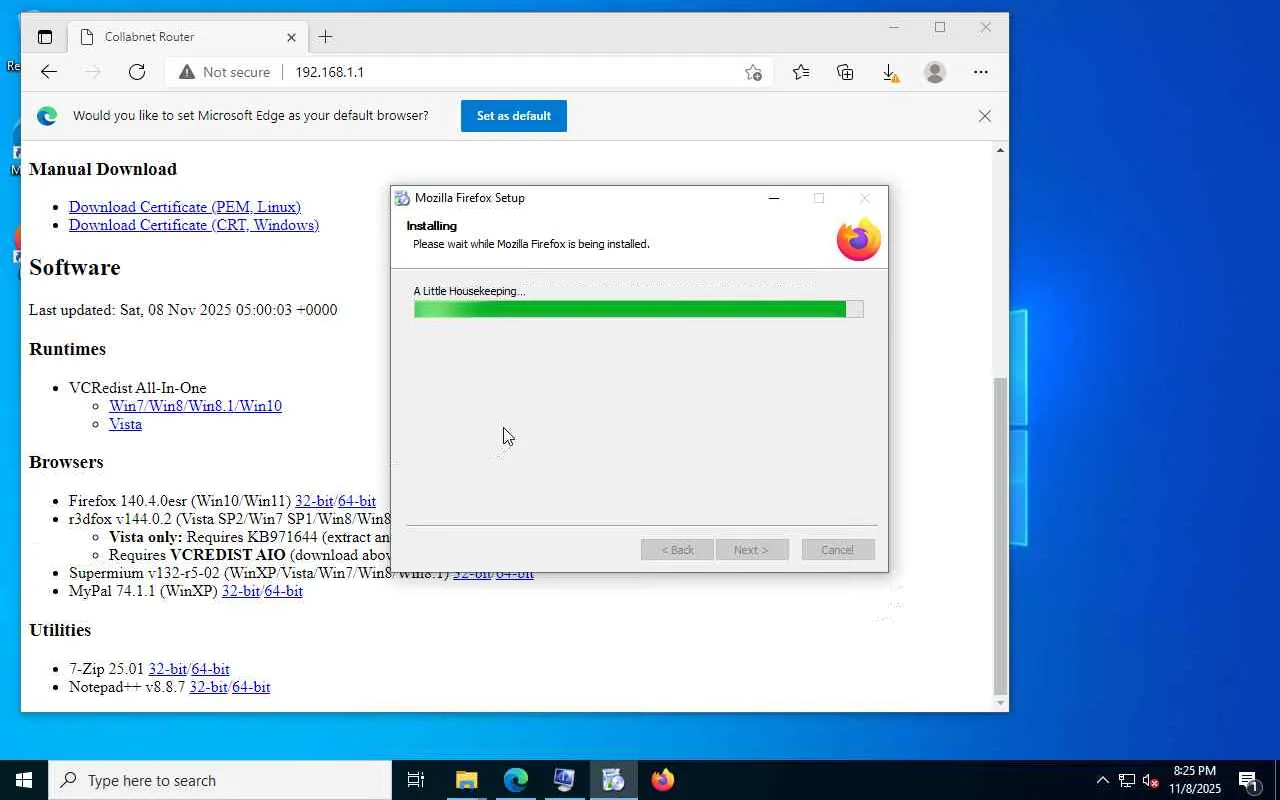Download Firefox 140.4.0esr 32-bit
Image resolution: width=1280 pixels, height=800 pixels.
pyautogui.click(x=314, y=501)
